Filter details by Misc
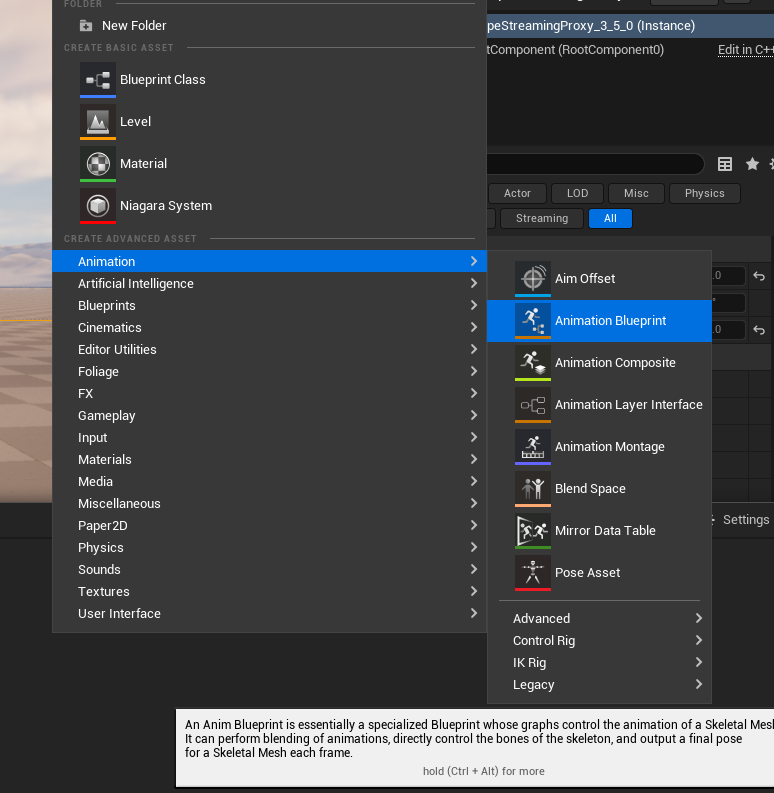Image resolution: width=774 pixels, height=793 pixels. coord(636,193)
